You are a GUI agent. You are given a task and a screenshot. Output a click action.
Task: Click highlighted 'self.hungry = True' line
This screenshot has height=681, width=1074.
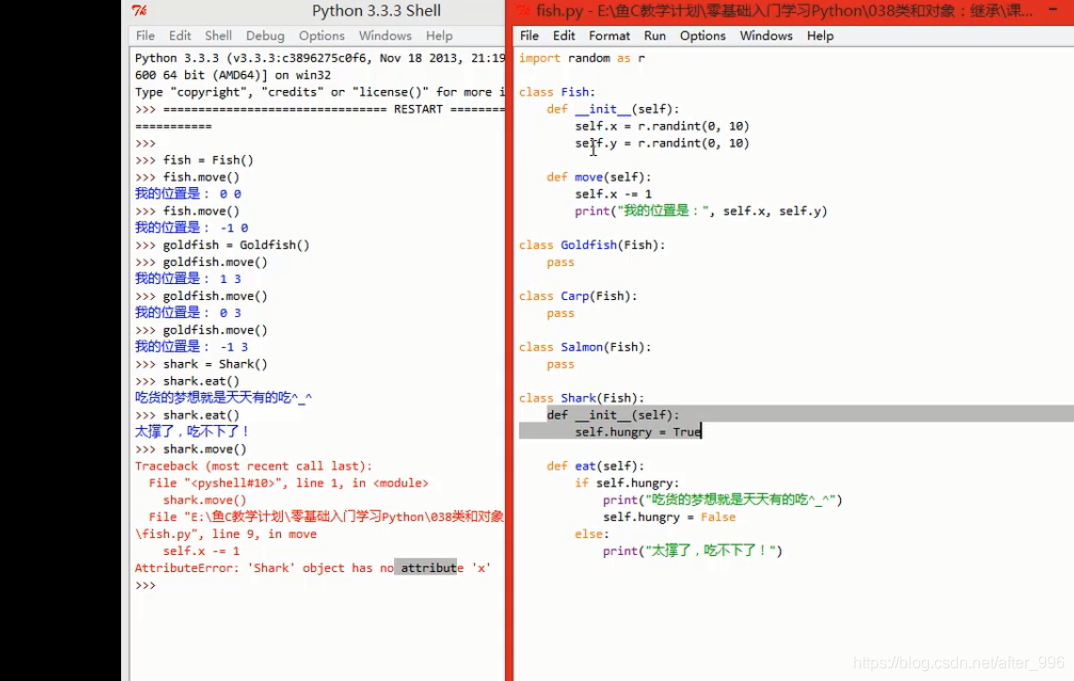click(638, 432)
